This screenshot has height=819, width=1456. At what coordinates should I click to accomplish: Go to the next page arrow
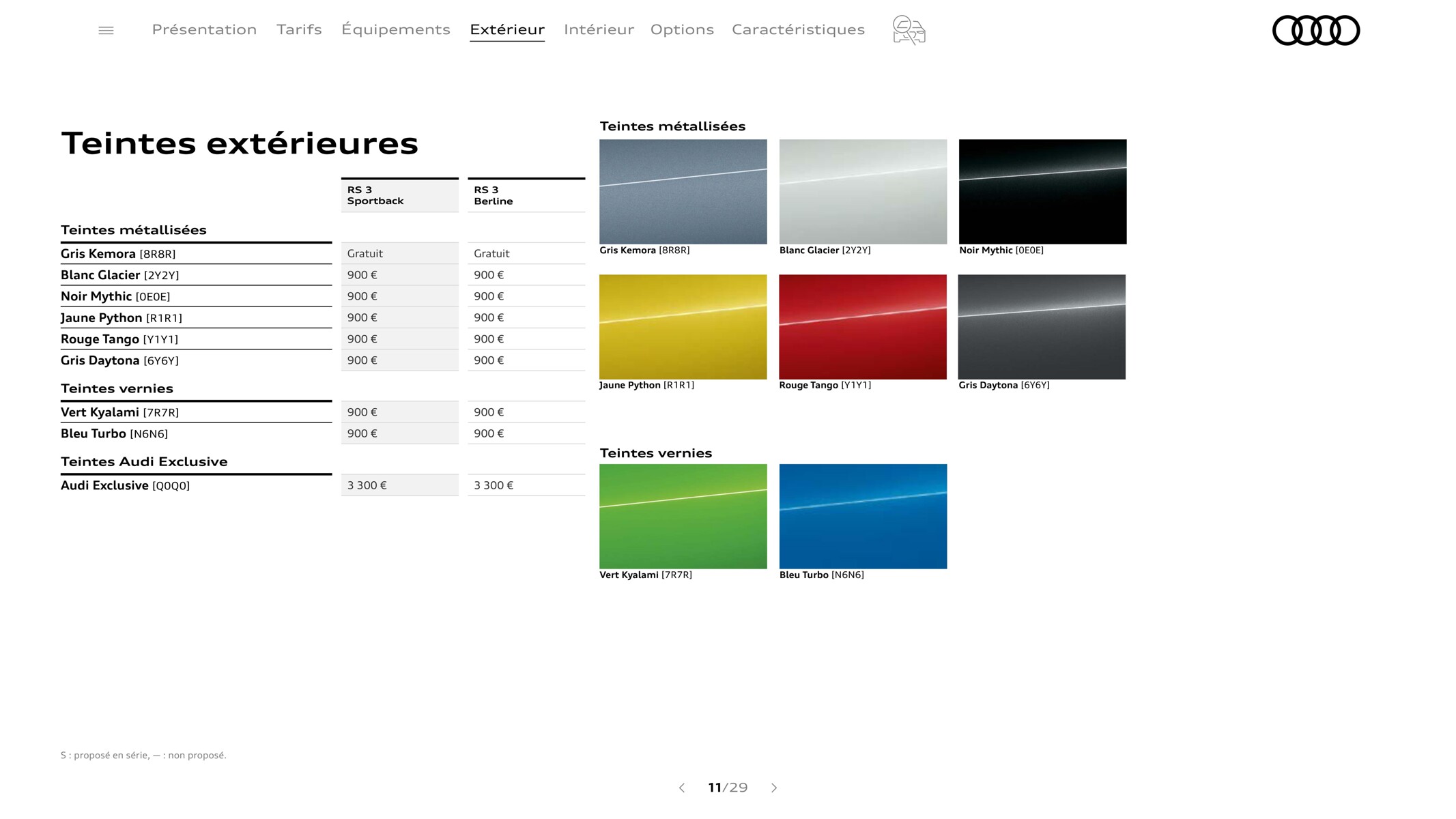pyautogui.click(x=774, y=788)
